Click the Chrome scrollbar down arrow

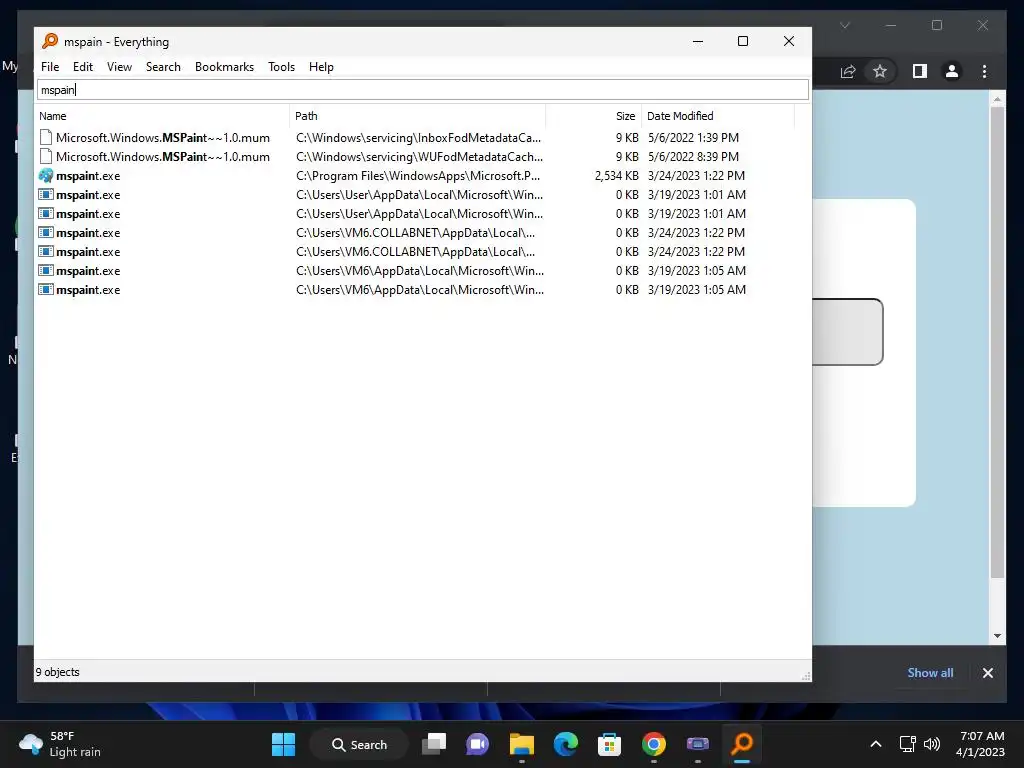coord(997,635)
